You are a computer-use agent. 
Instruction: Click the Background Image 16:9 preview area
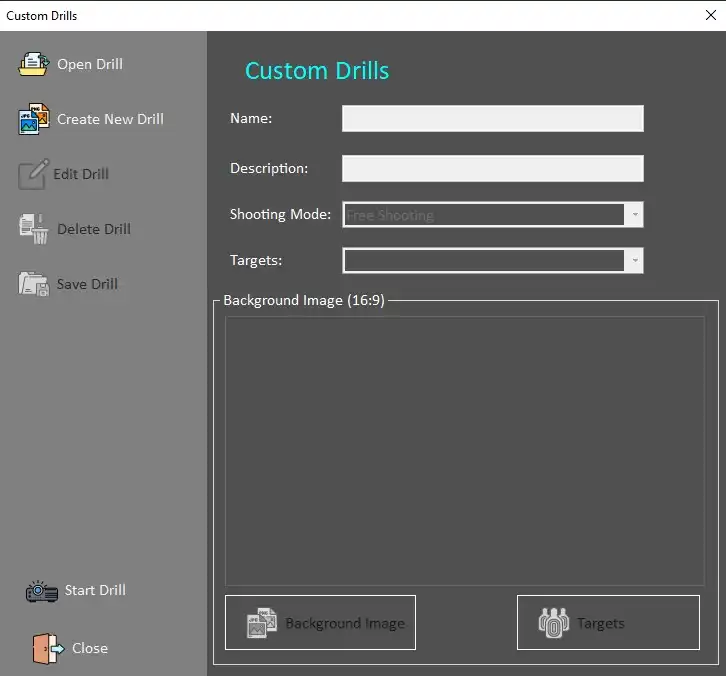click(x=464, y=450)
